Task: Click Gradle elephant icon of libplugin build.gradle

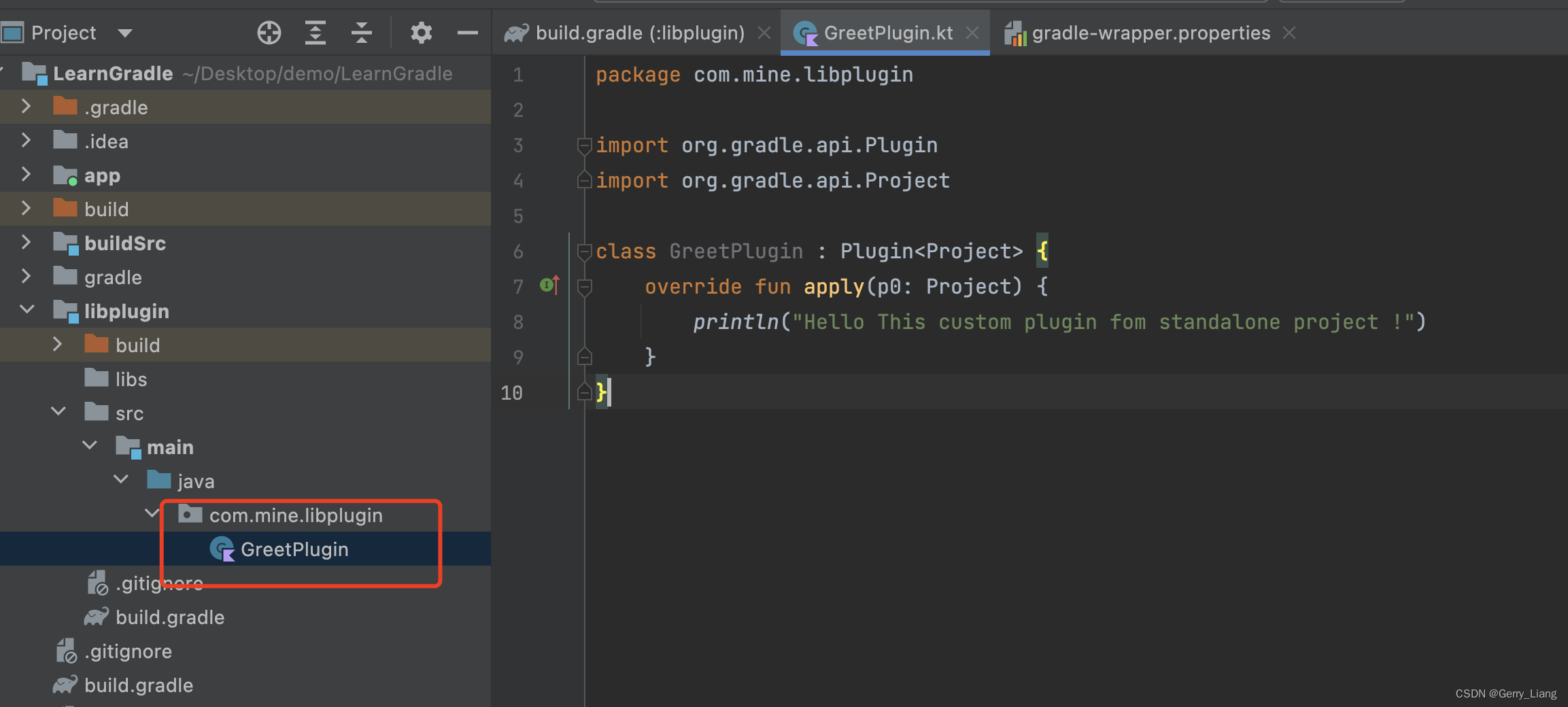Action: [97, 617]
